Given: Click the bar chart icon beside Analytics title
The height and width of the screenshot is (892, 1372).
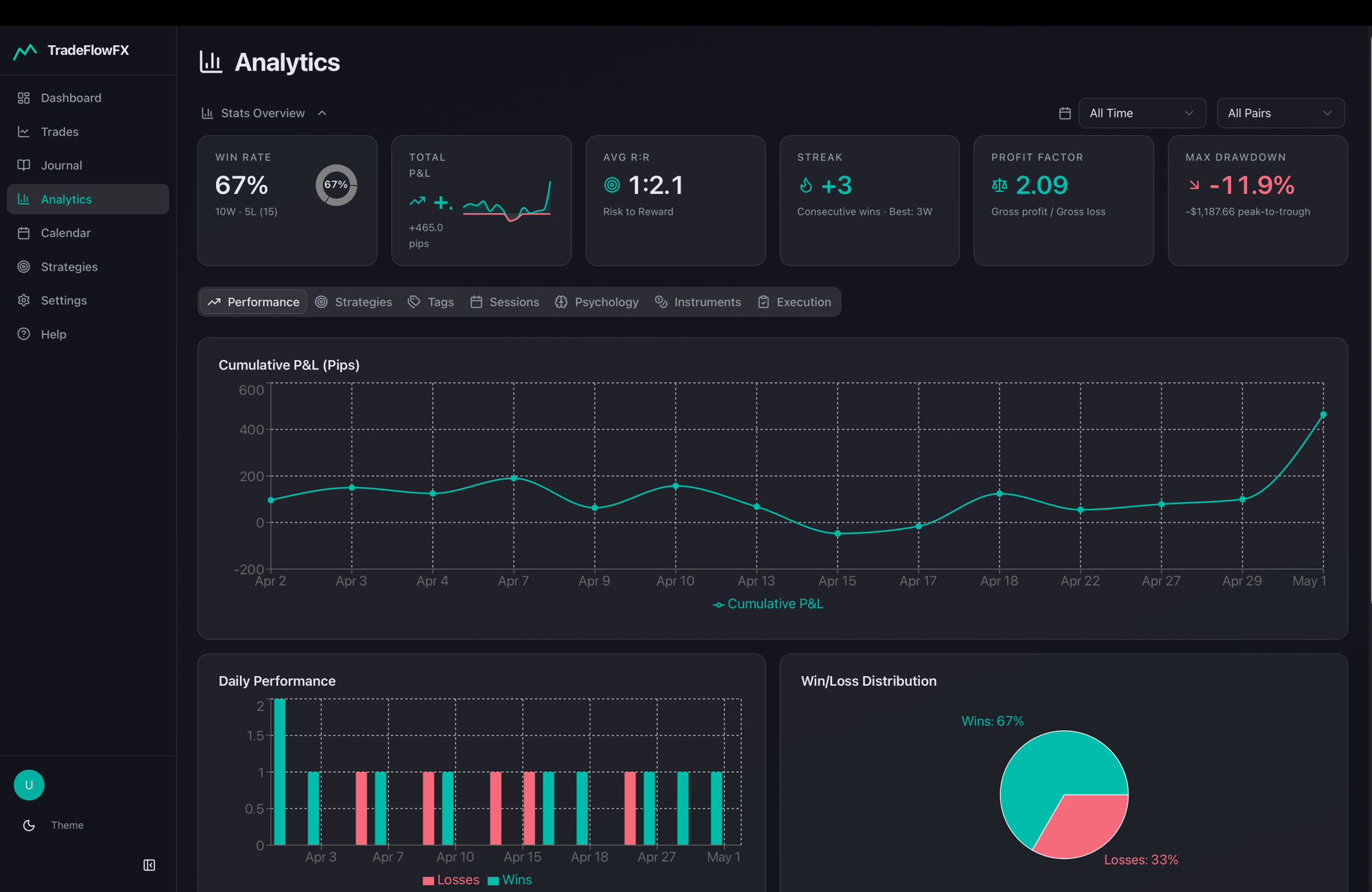Looking at the screenshot, I should click(211, 62).
